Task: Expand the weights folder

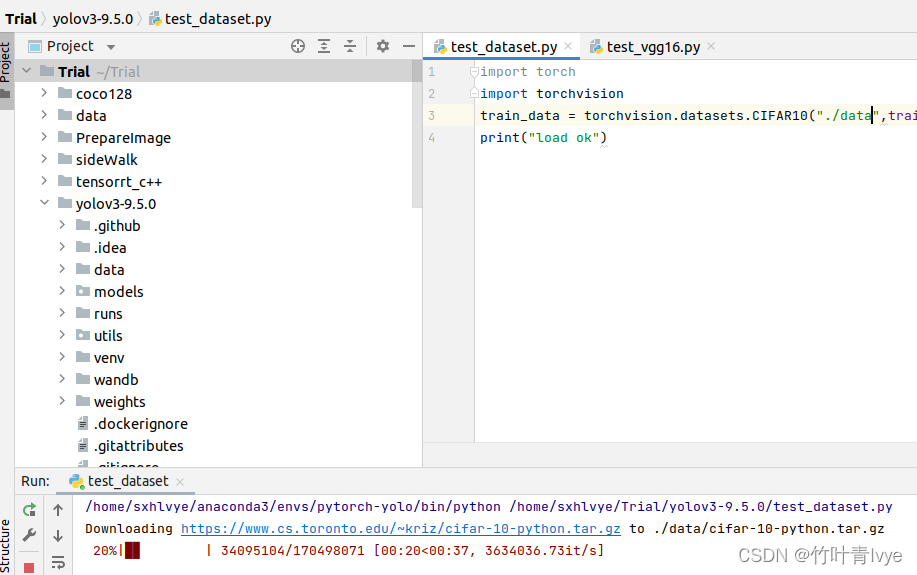Action: point(62,401)
